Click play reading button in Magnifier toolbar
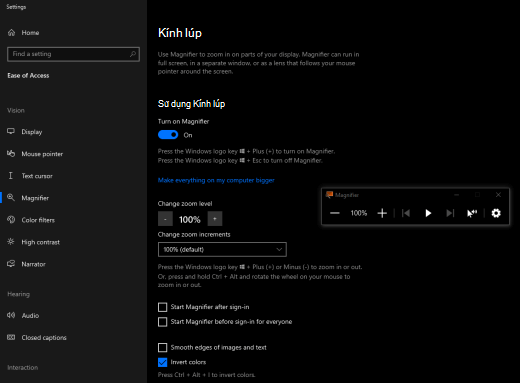This screenshot has height=383, width=520. coord(428,213)
